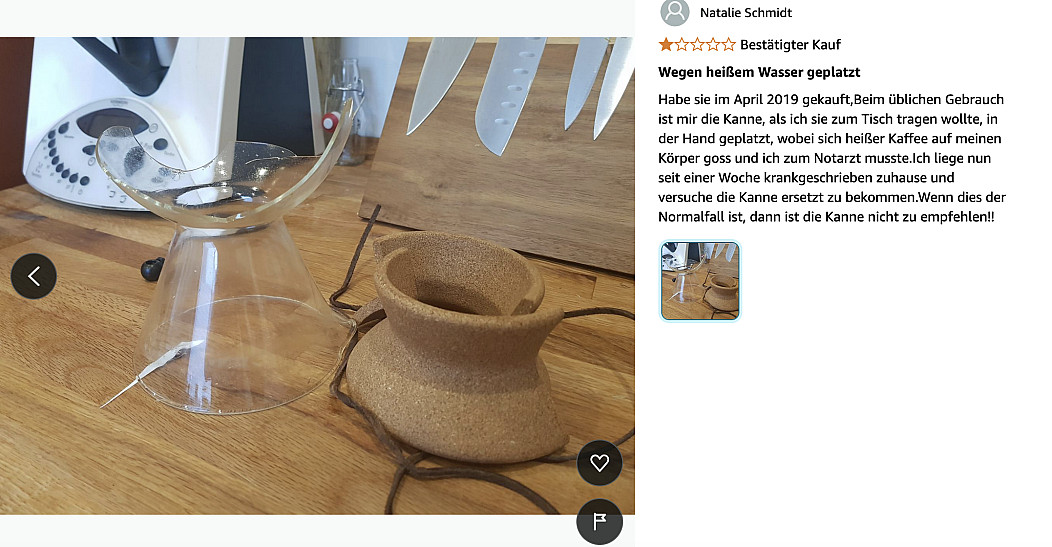
Task: Open reviewer name Natalie Schmidt
Action: pyautogui.click(x=745, y=13)
